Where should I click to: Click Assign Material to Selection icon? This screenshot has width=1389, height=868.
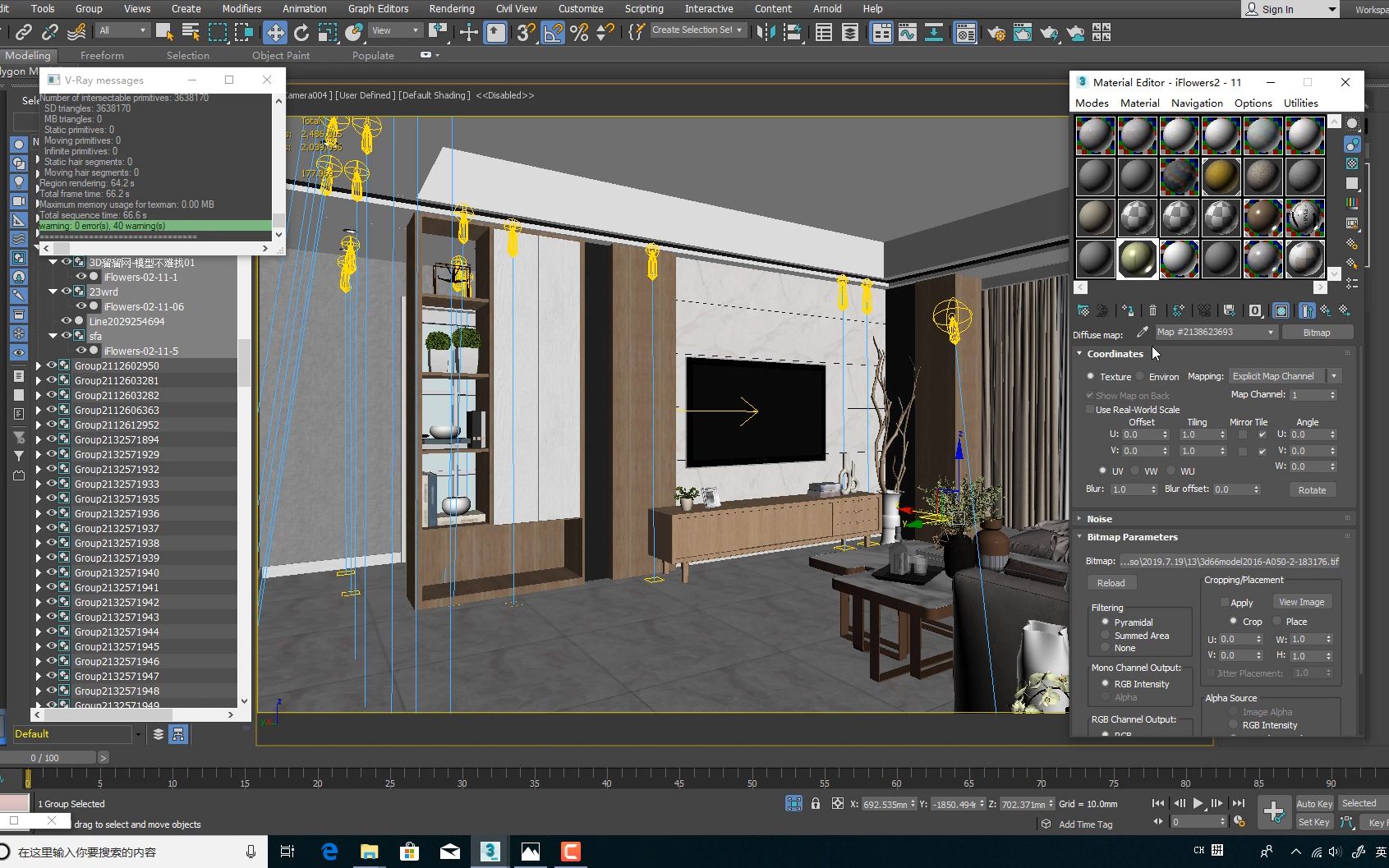coord(1128,310)
